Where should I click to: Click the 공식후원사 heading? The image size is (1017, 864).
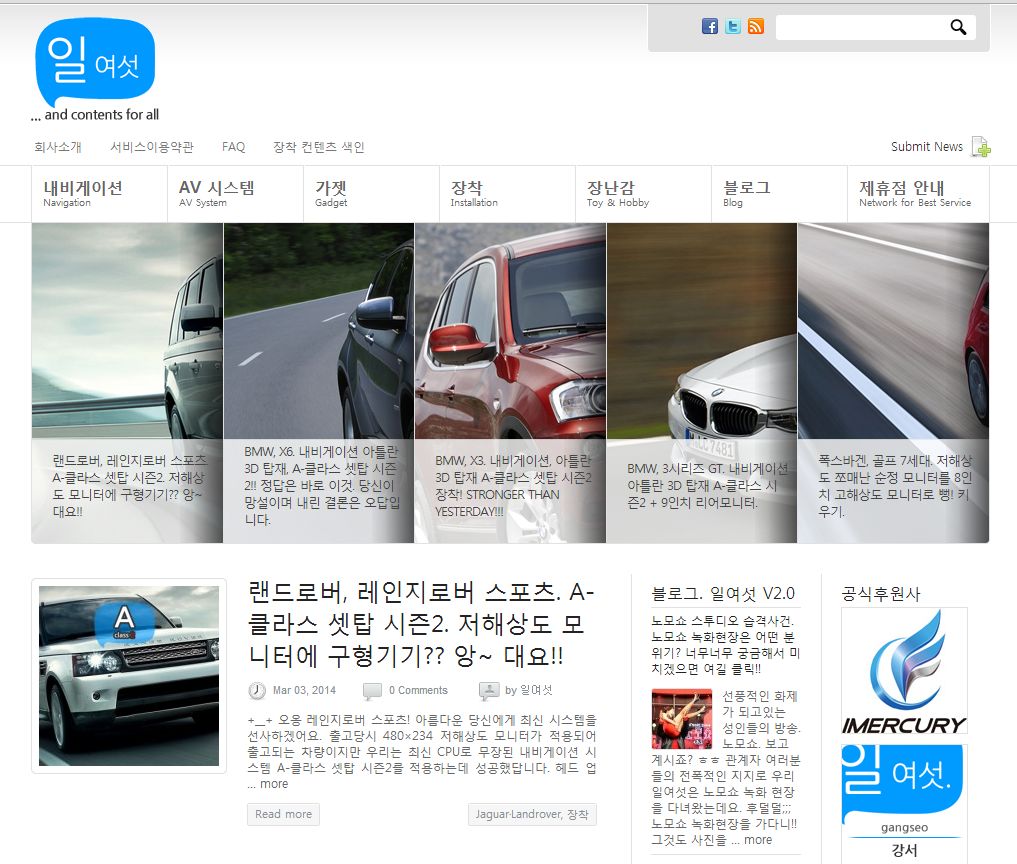point(880,594)
